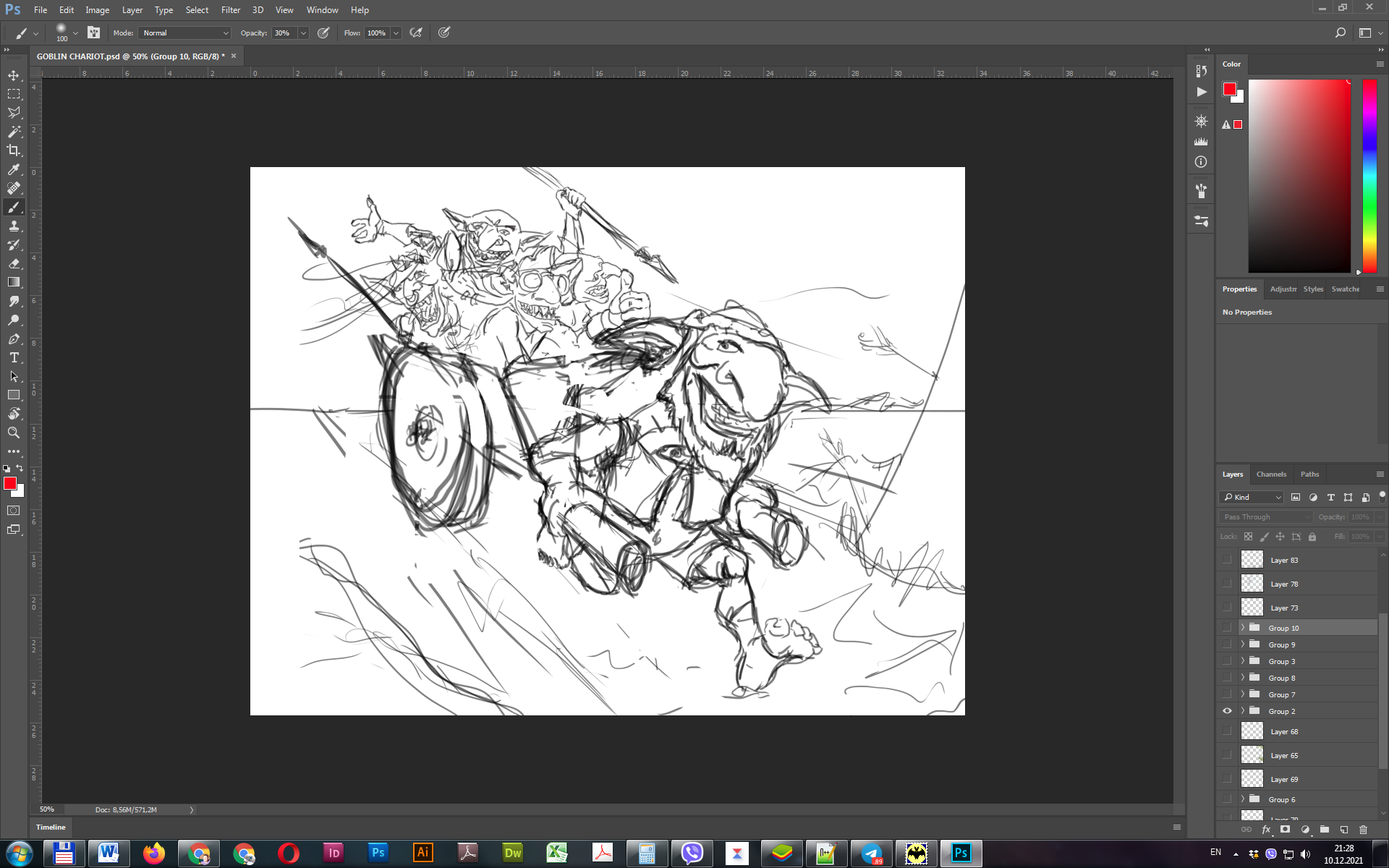Switch to the Styles tab
1389x868 pixels.
click(x=1313, y=289)
